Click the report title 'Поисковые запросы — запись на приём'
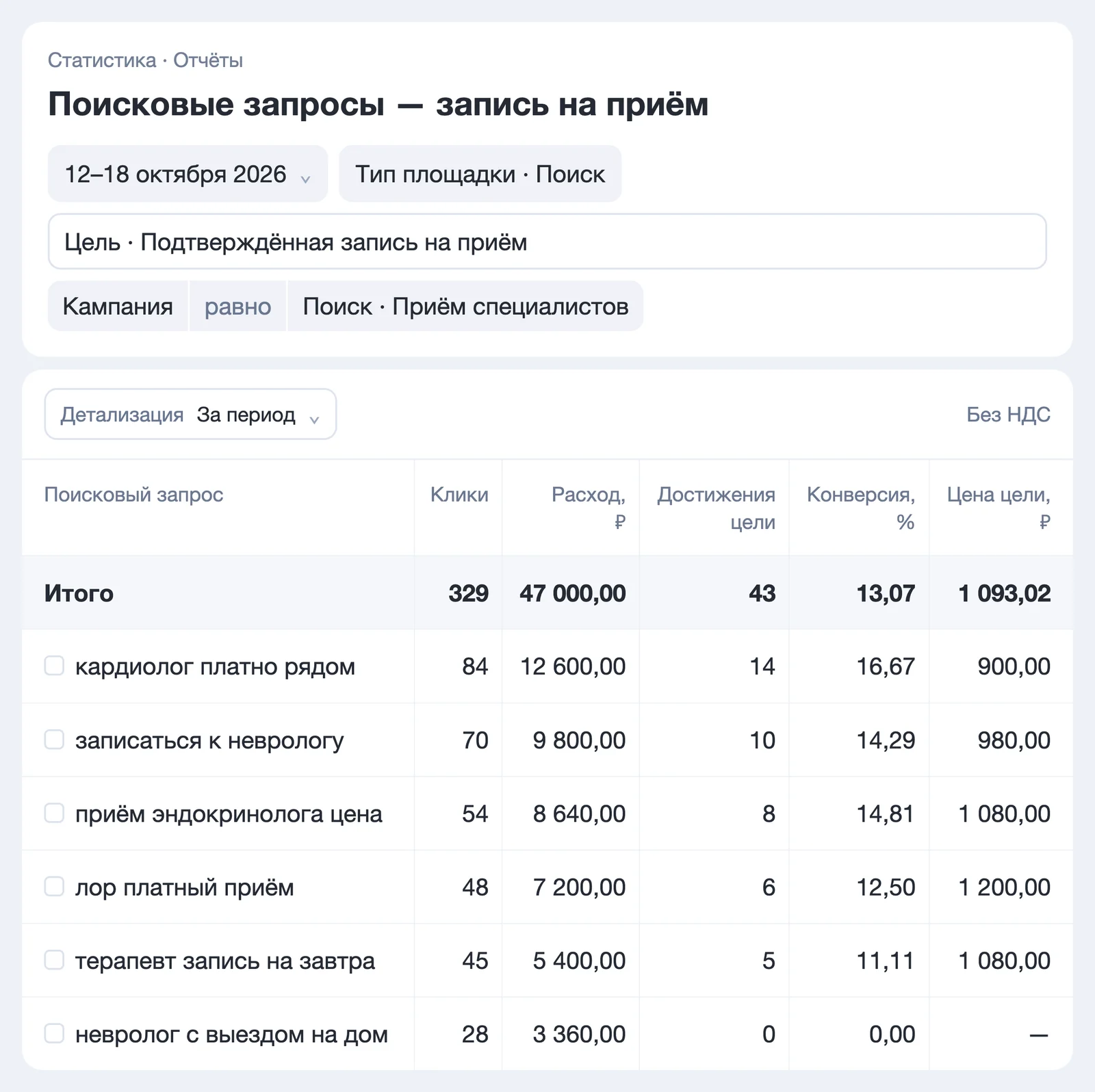Screen dimensions: 1095x1092 tap(378, 104)
